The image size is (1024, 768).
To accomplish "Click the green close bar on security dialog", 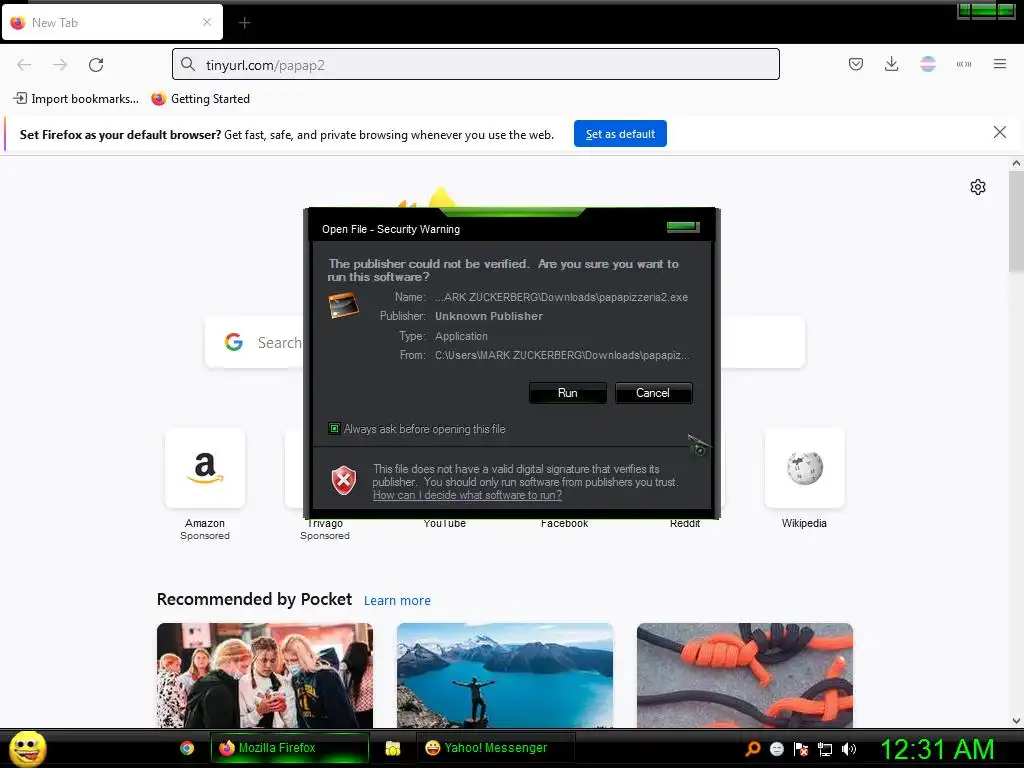I will (x=683, y=227).
